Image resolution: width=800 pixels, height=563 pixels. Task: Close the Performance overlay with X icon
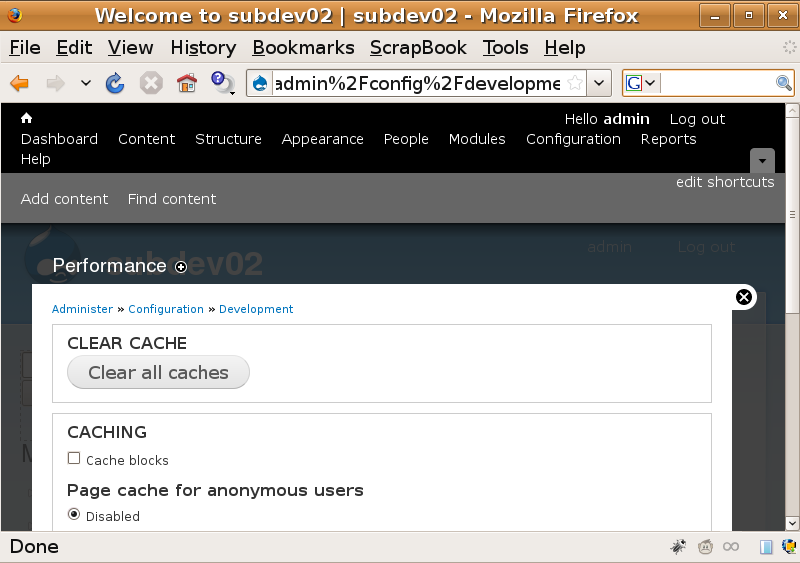point(744,297)
